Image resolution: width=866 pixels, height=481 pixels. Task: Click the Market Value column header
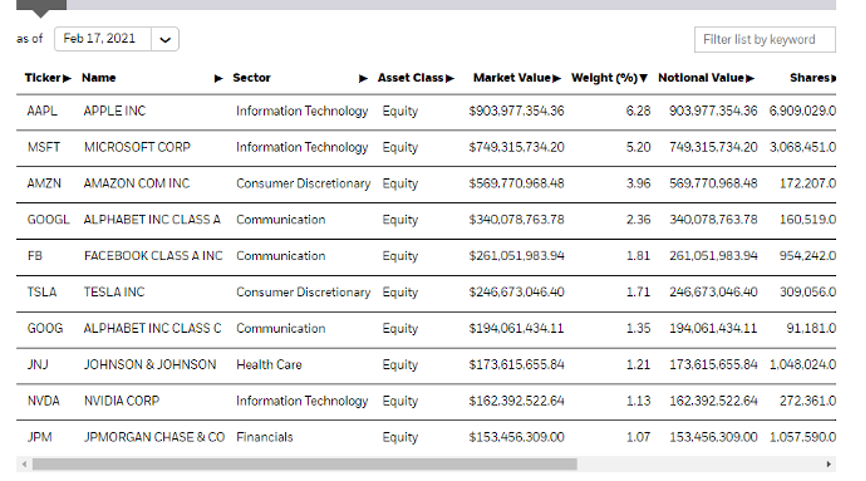pos(510,78)
